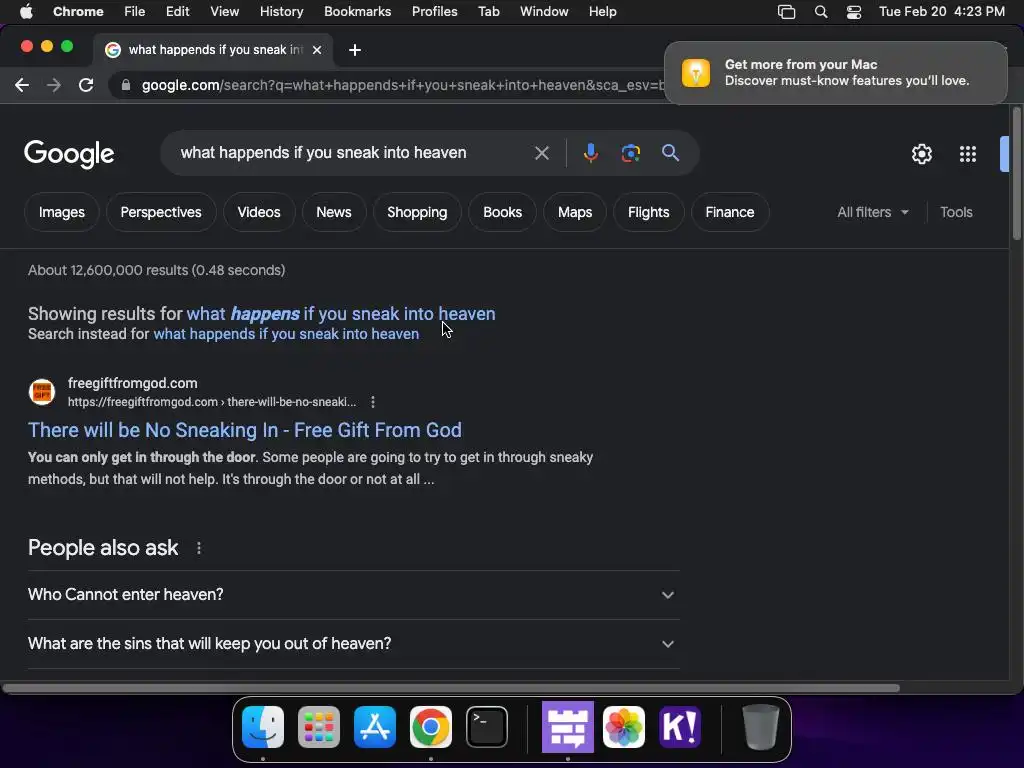Expand 'Who Cannot enter heaven?' question
Image resolution: width=1024 pixels, height=768 pixels.
click(x=353, y=595)
